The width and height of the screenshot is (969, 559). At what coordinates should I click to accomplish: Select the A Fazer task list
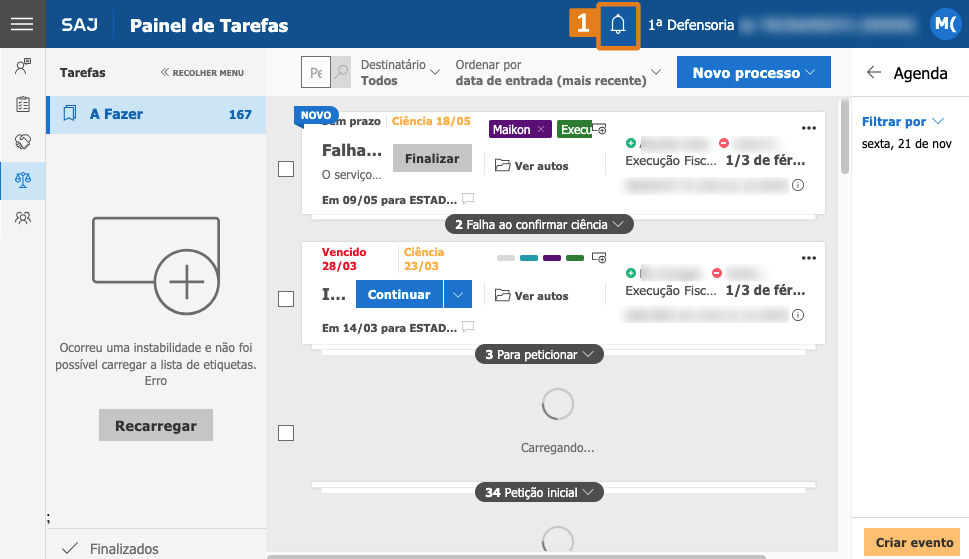tap(157, 114)
